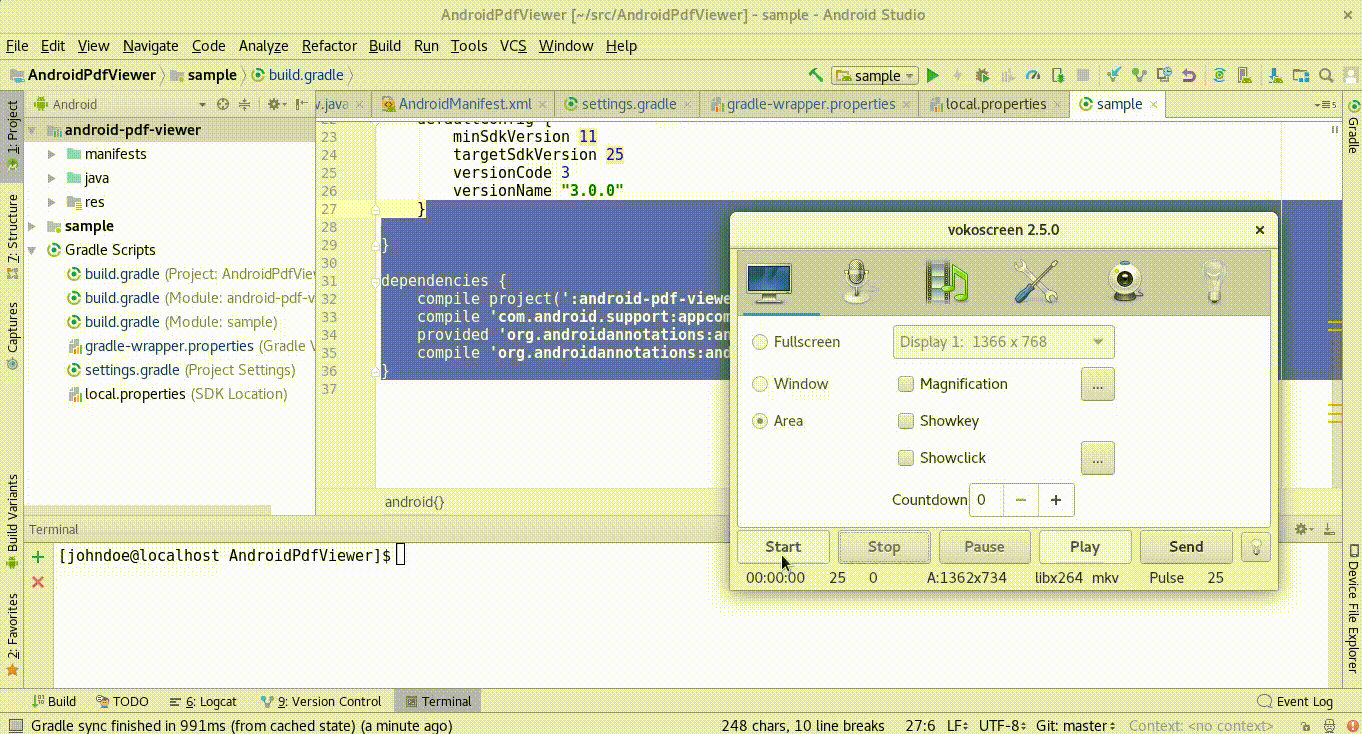Open the Device File Explorer side panel
The width and height of the screenshot is (1362, 734).
1352,610
